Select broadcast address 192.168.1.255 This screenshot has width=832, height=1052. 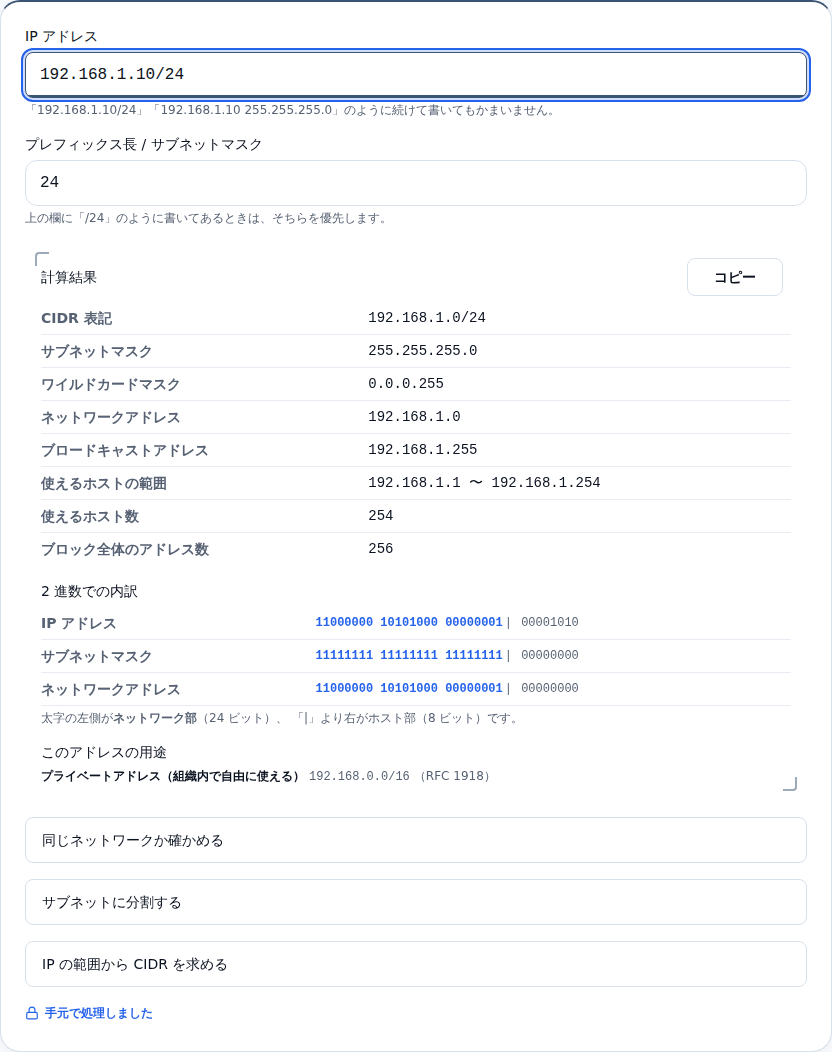pyautogui.click(x=423, y=449)
